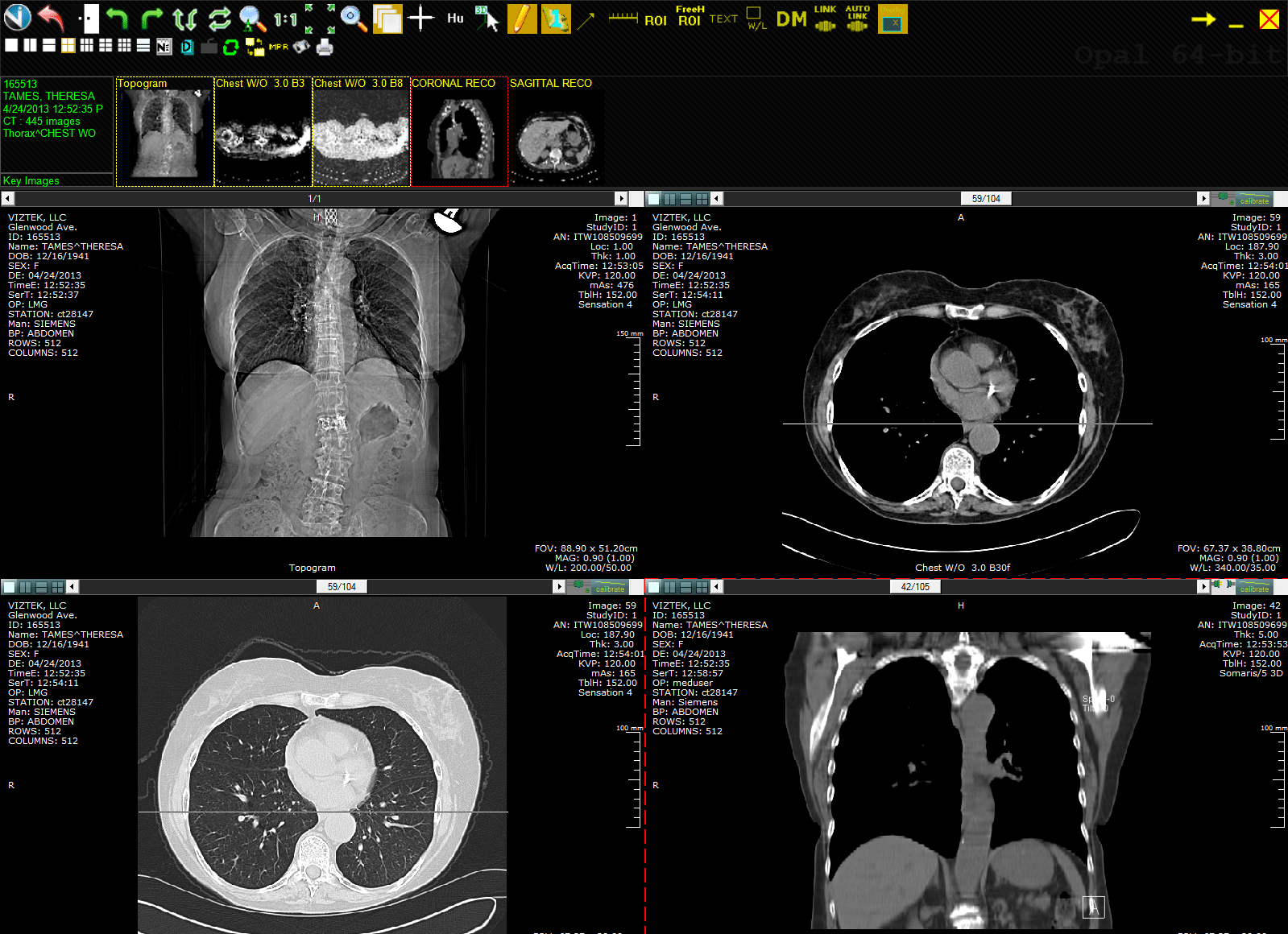
Task: Select the FreeH ROI tool
Action: [690, 16]
